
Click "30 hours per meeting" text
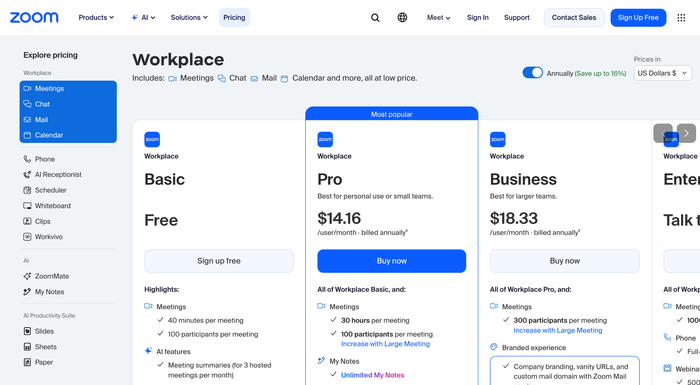click(375, 320)
